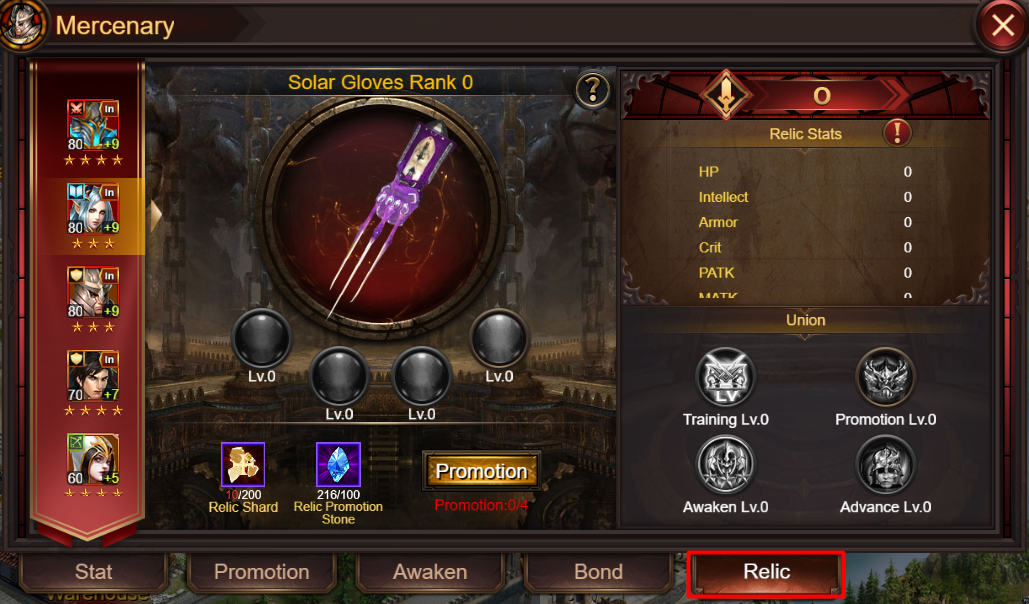Open the question mark help icon

coord(592,91)
